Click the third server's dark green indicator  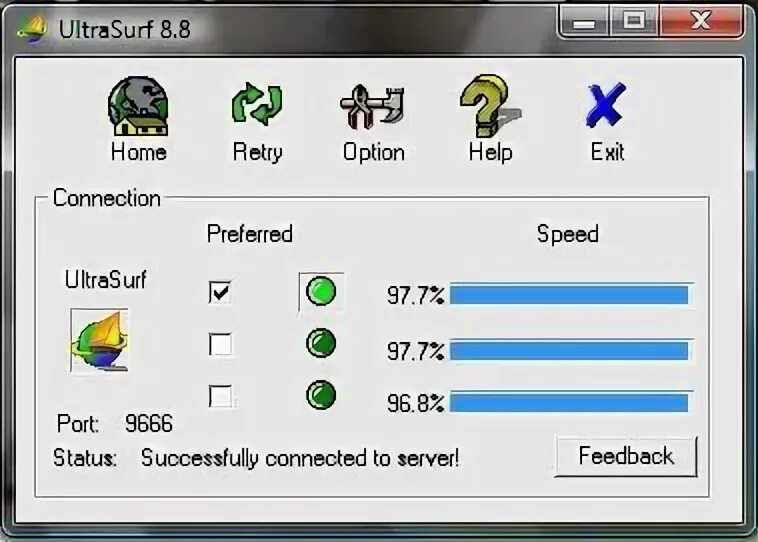point(321,395)
